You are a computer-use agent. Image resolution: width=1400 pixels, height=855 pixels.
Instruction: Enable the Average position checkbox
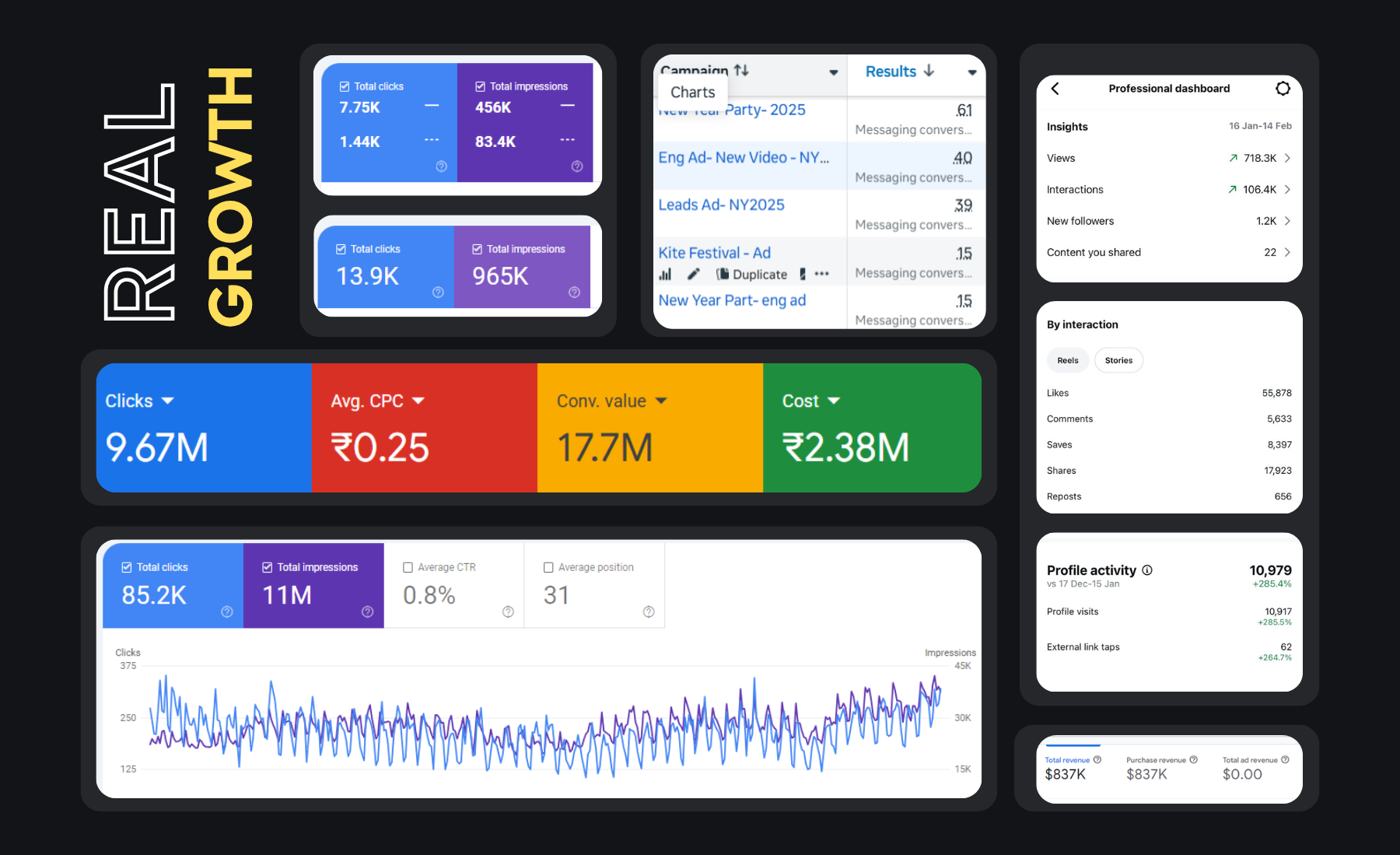(549, 567)
